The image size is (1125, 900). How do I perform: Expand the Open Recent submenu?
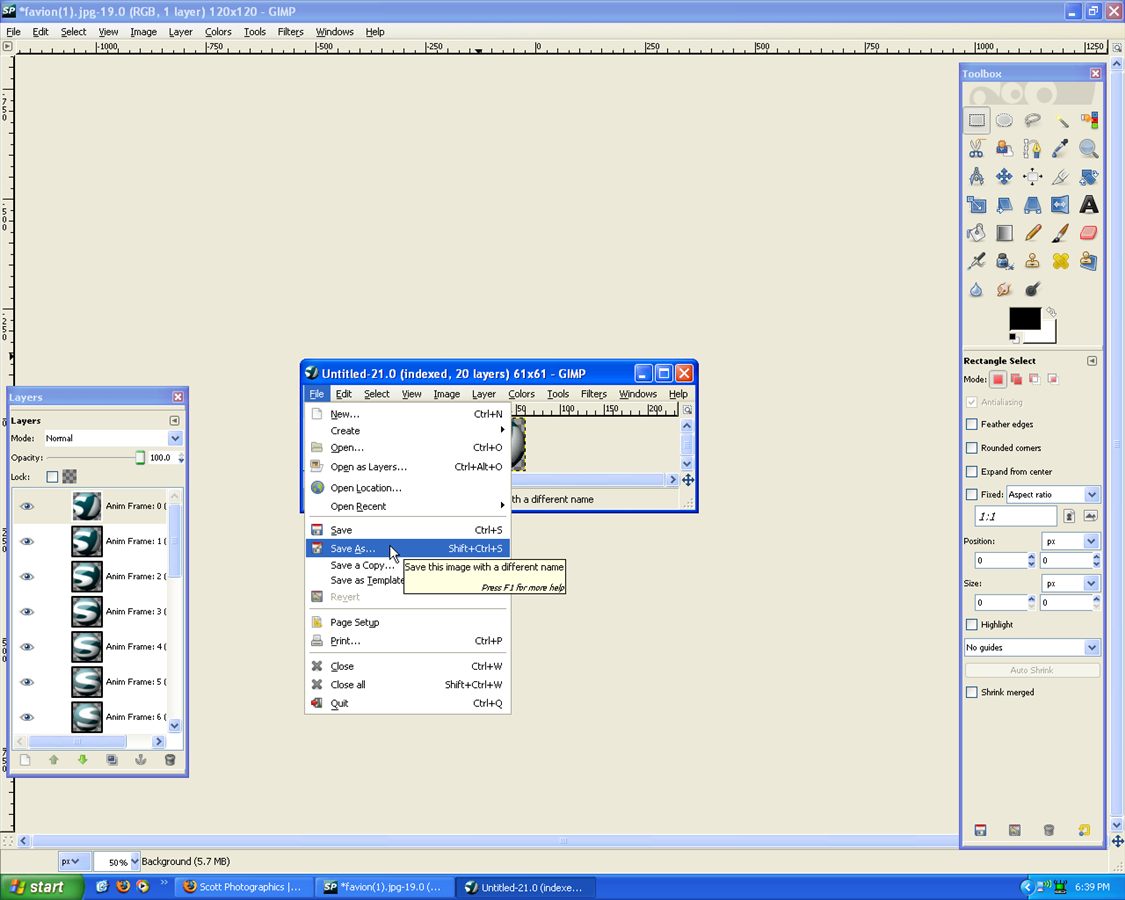click(408, 507)
